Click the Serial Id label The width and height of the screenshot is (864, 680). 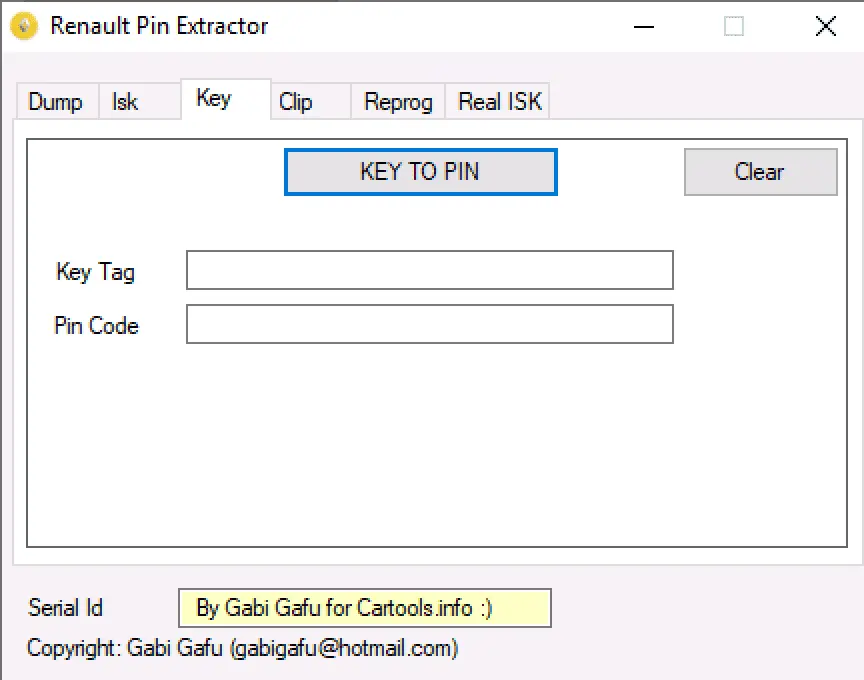[66, 608]
